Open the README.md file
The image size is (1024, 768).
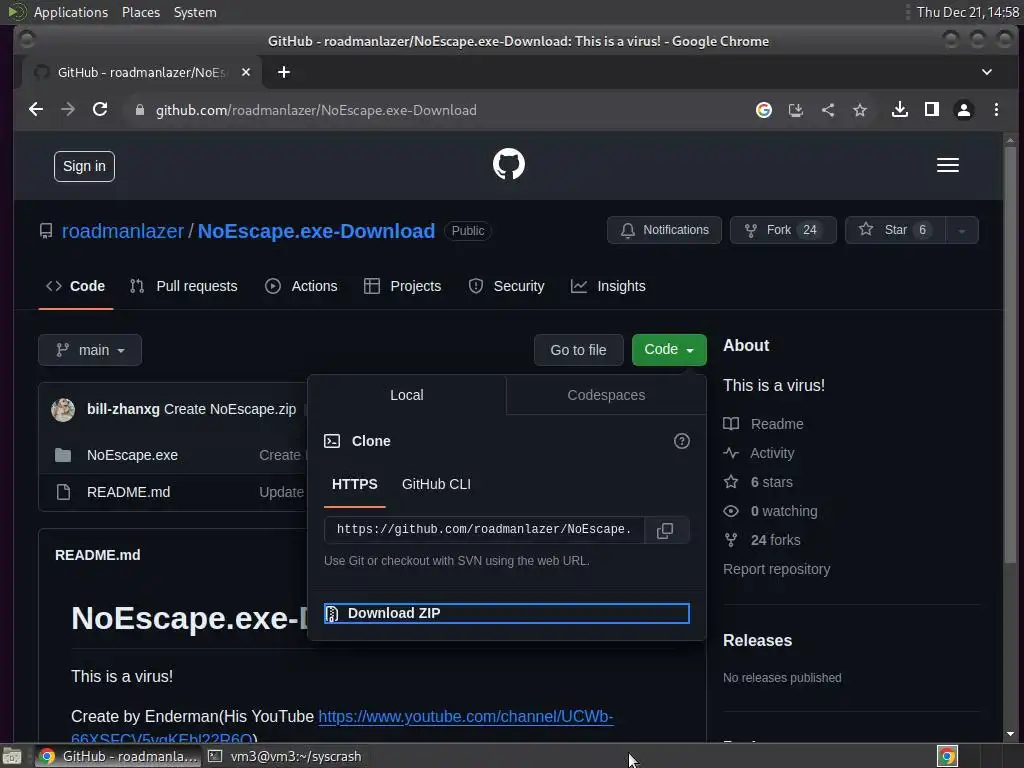pos(129,492)
